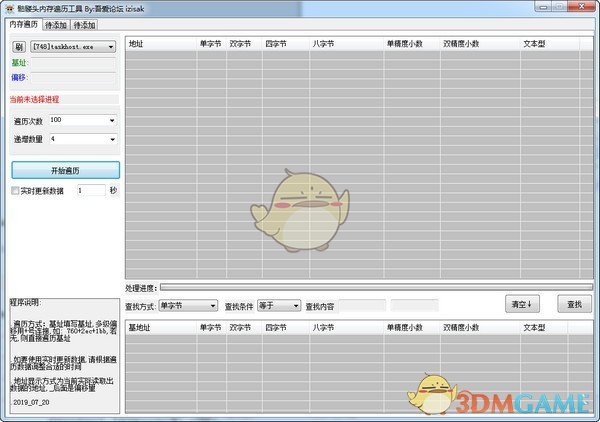Open the second 待添加 tab

[84, 25]
